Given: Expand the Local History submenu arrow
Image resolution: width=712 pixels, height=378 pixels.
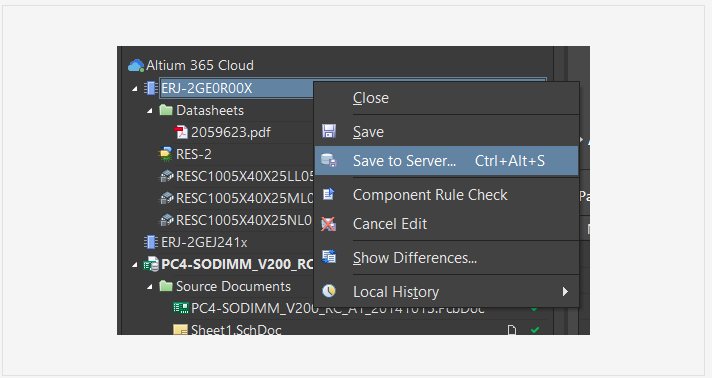Looking at the screenshot, I should pyautogui.click(x=565, y=292).
